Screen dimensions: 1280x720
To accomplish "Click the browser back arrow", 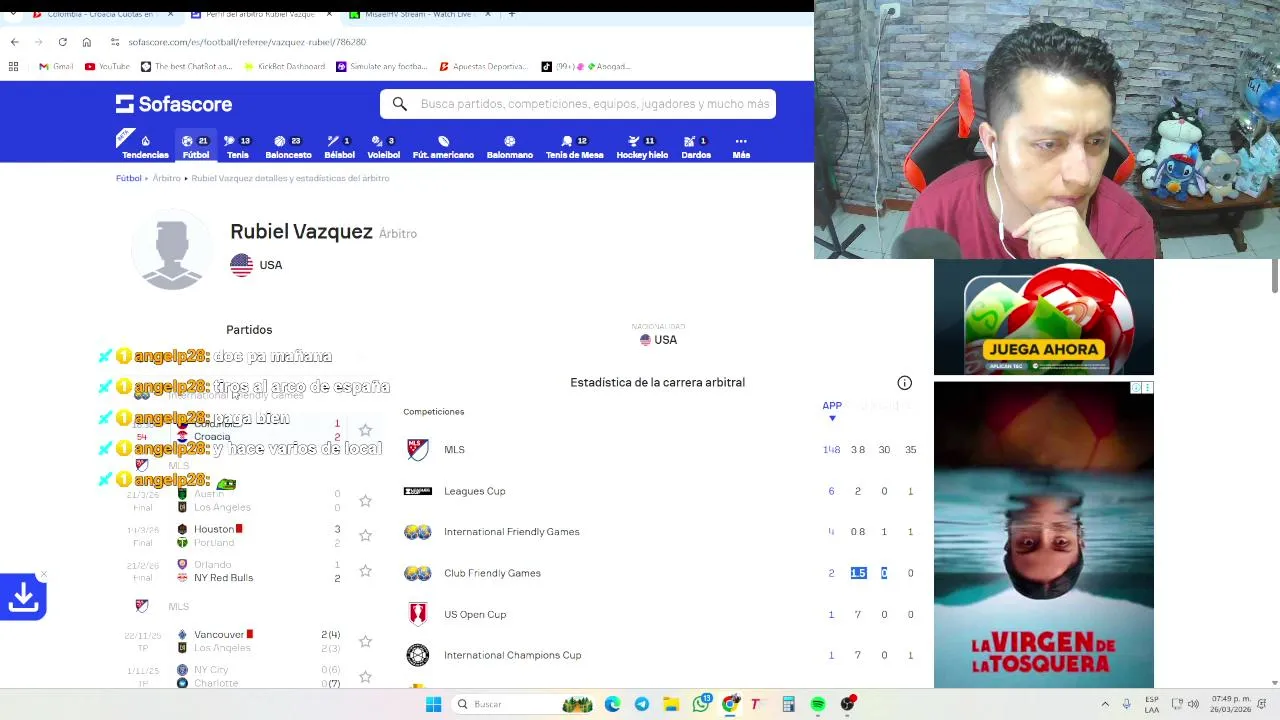I will point(14,42).
